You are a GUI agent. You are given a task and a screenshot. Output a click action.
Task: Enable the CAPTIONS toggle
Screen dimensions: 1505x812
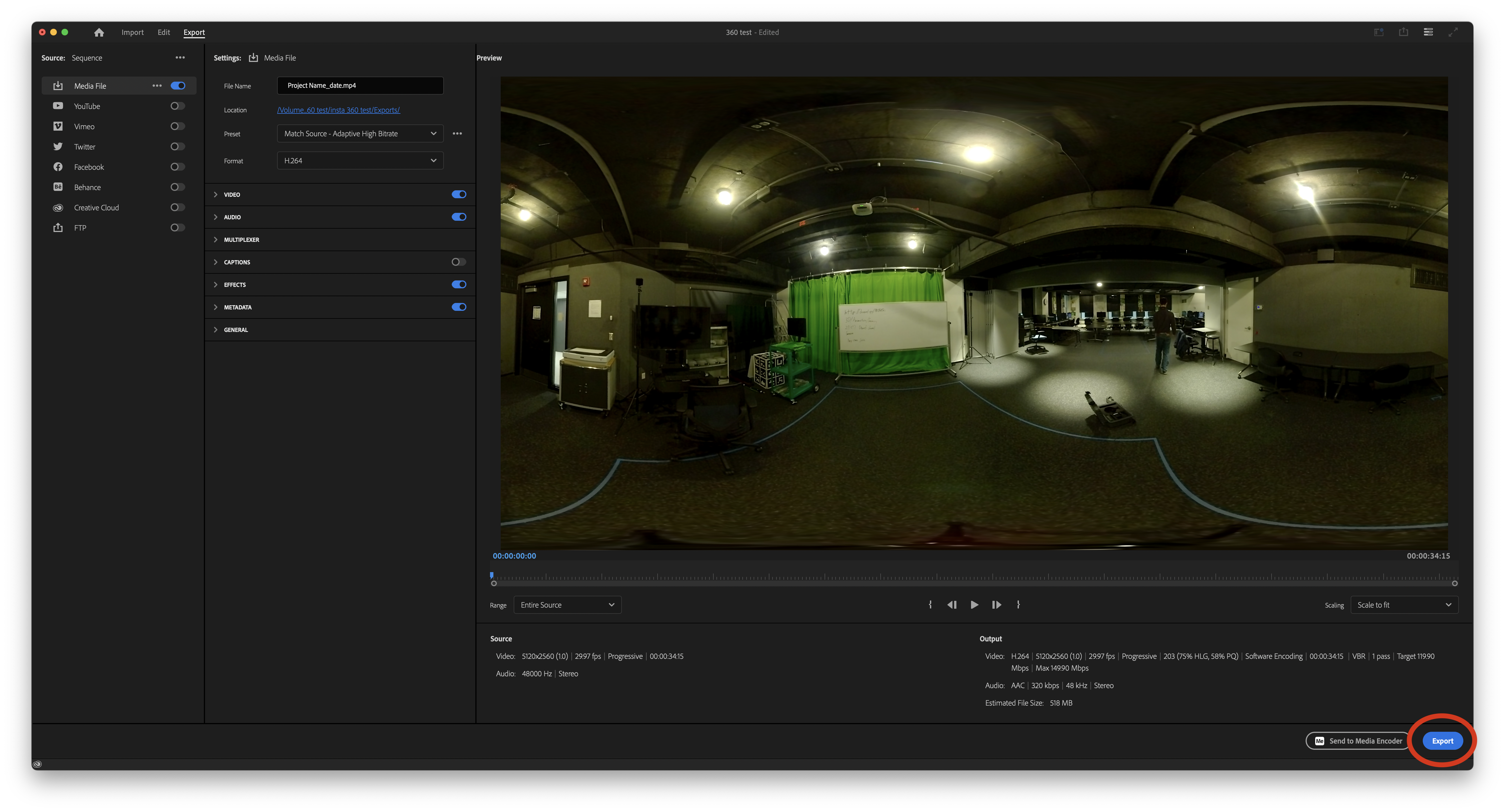click(459, 262)
